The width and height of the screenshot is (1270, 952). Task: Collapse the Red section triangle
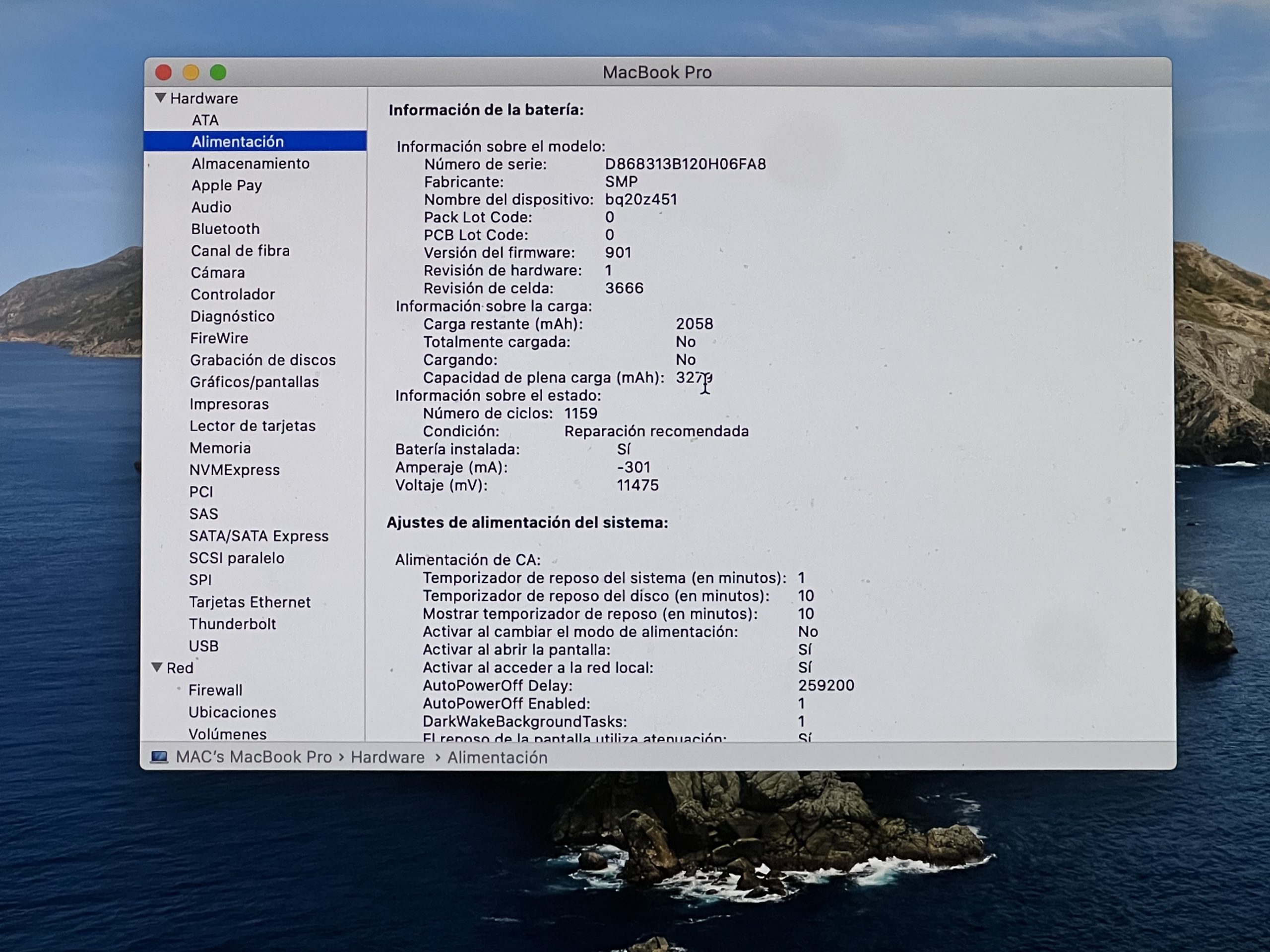tap(157, 667)
